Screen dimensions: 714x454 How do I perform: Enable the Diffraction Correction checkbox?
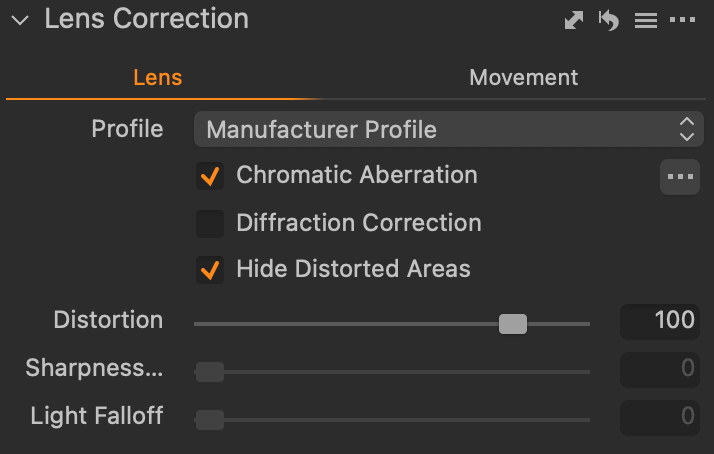210,224
